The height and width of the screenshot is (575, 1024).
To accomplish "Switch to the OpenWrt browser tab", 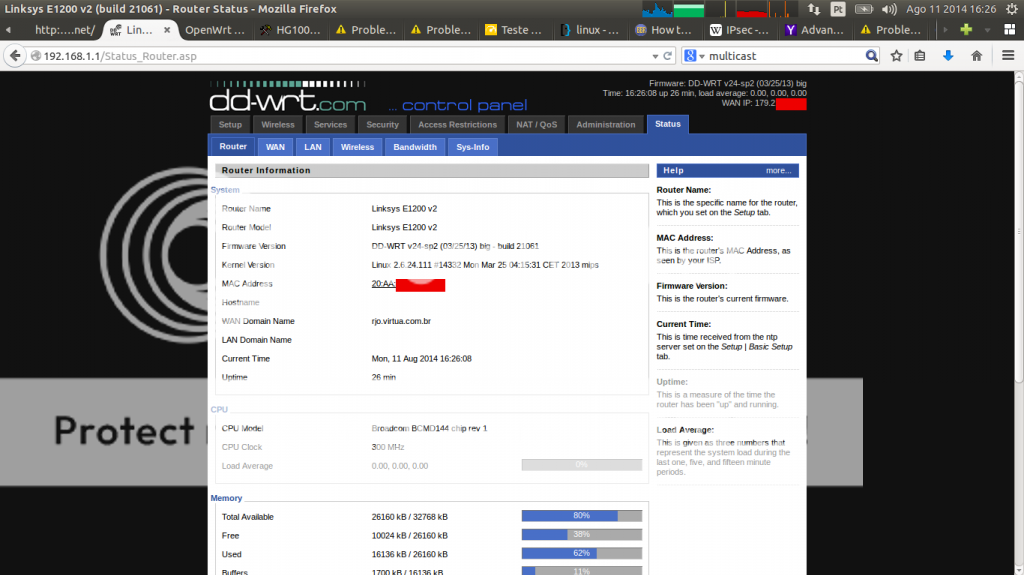I will (215, 30).
